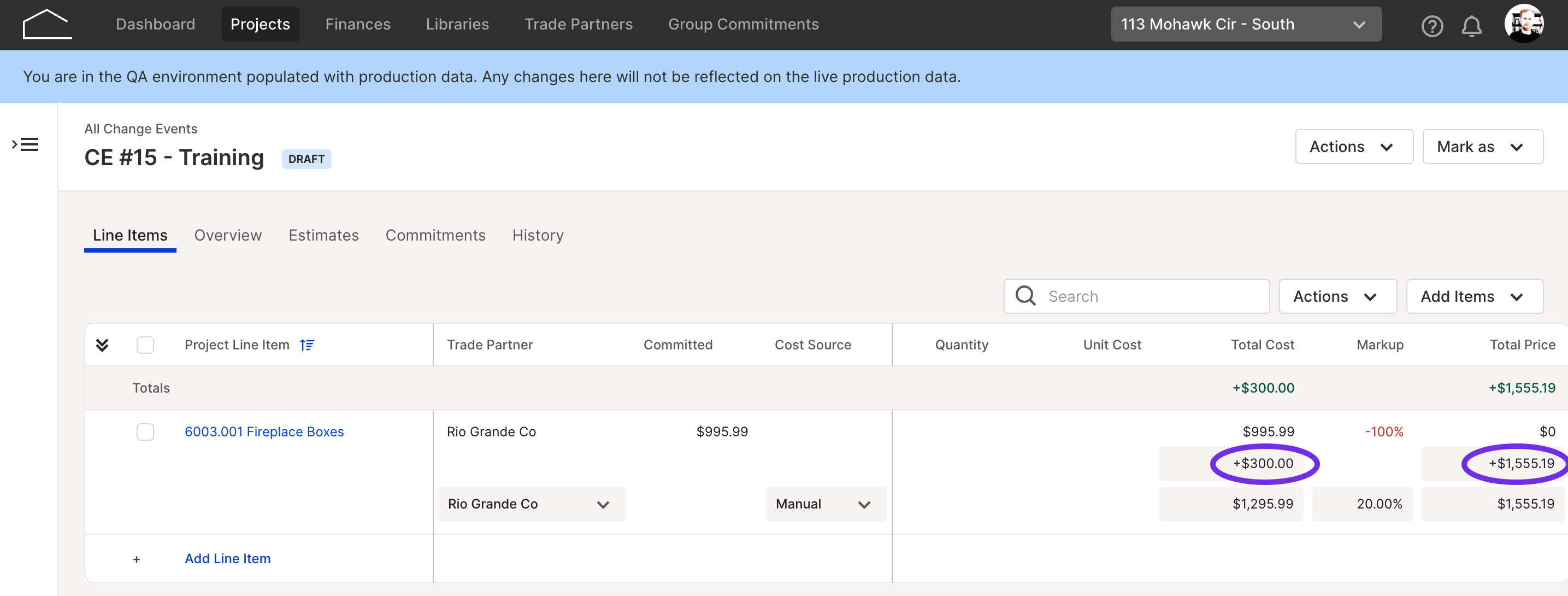
Task: Open the help question mark icon
Action: point(1431,26)
